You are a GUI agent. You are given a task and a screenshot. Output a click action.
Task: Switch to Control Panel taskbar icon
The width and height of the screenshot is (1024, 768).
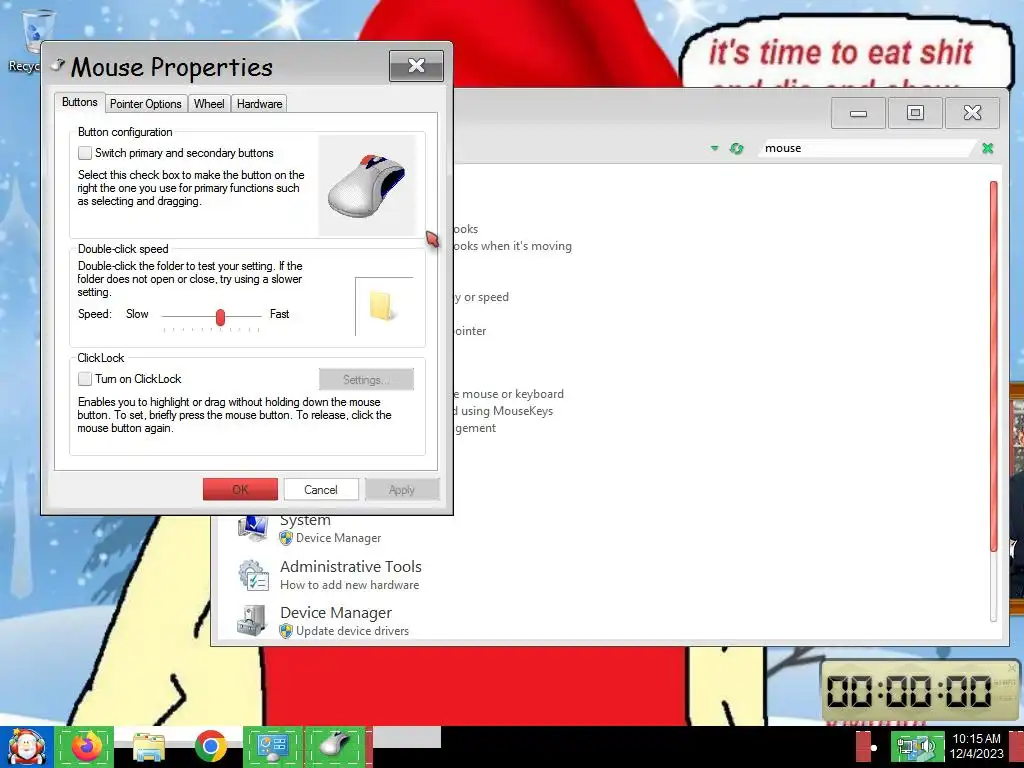coord(272,746)
